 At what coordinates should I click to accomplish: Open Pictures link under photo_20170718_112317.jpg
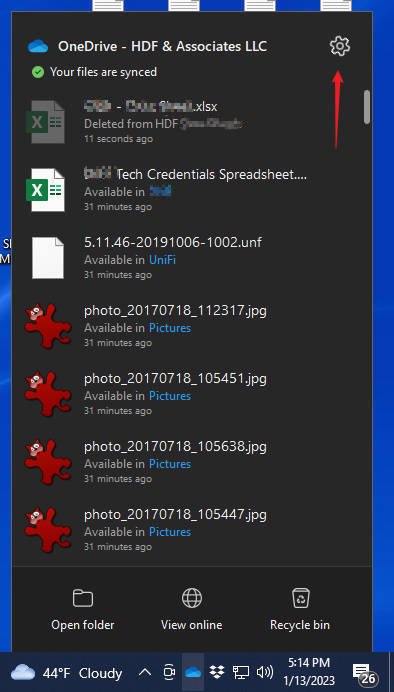[170, 328]
